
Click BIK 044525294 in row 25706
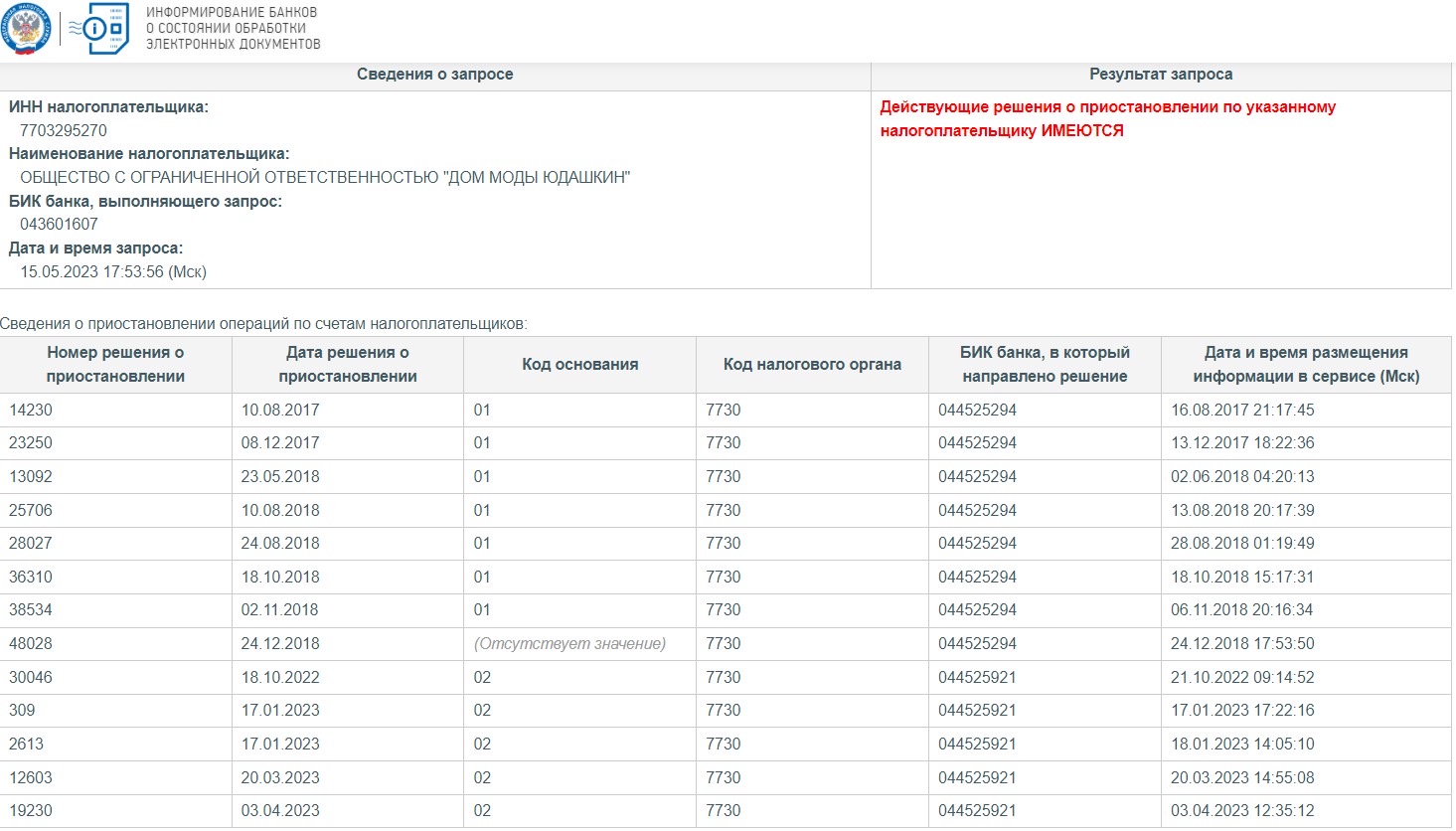[978, 511]
